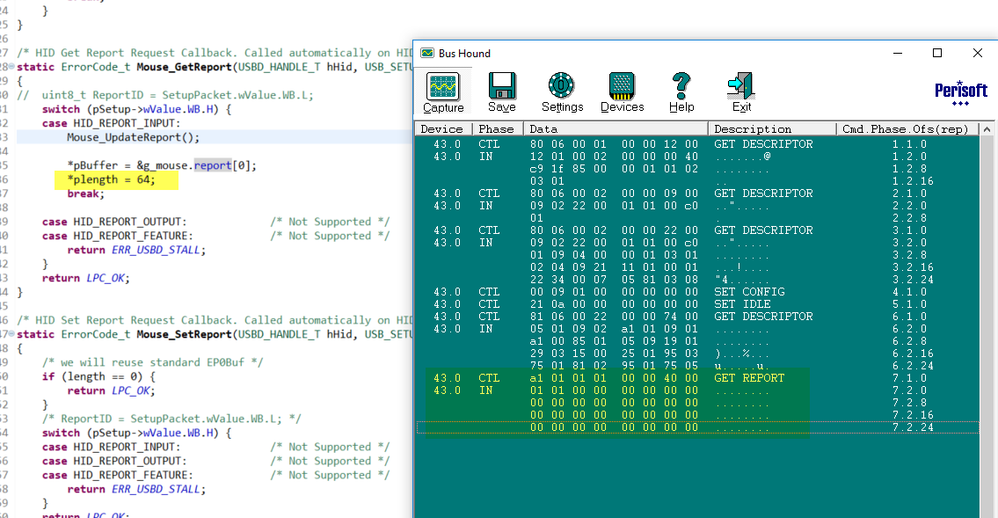This screenshot has height=518, width=998.
Task: Click 'case HID_REPORT_FEATURE:' in Mouse_SetReport
Action: click(118, 475)
